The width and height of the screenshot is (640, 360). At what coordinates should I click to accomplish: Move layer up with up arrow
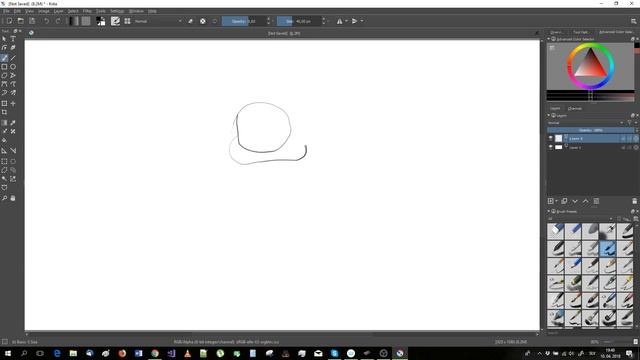585,201
